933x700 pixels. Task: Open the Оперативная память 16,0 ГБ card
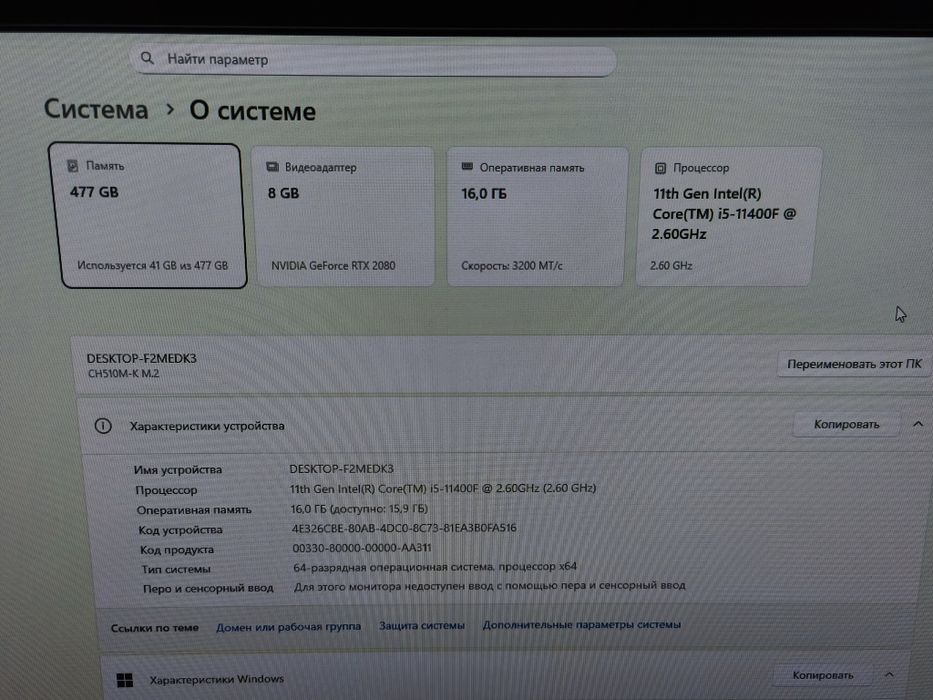pos(536,217)
